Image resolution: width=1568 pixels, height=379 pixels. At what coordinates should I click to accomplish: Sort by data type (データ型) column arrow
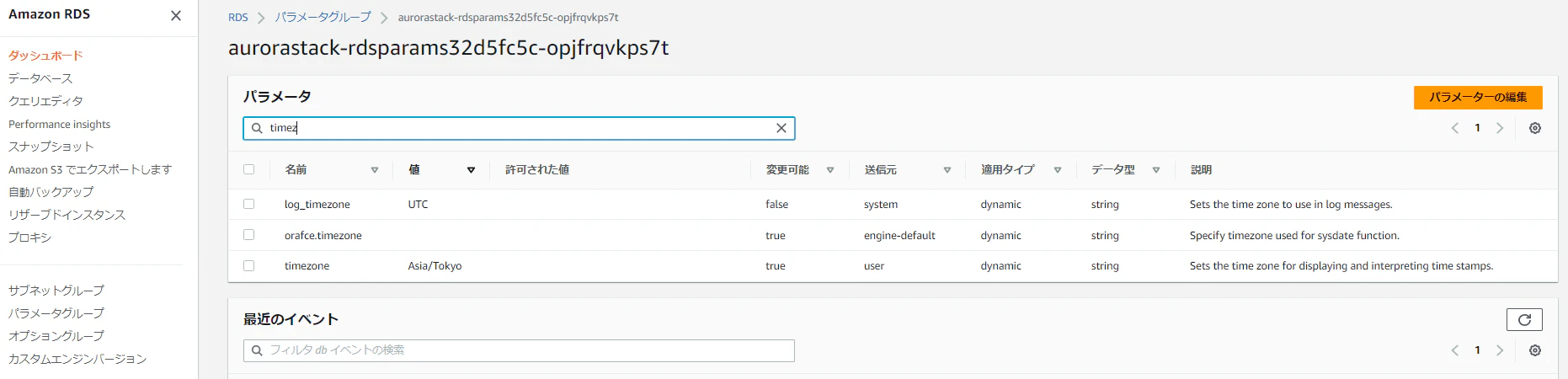click(1156, 170)
